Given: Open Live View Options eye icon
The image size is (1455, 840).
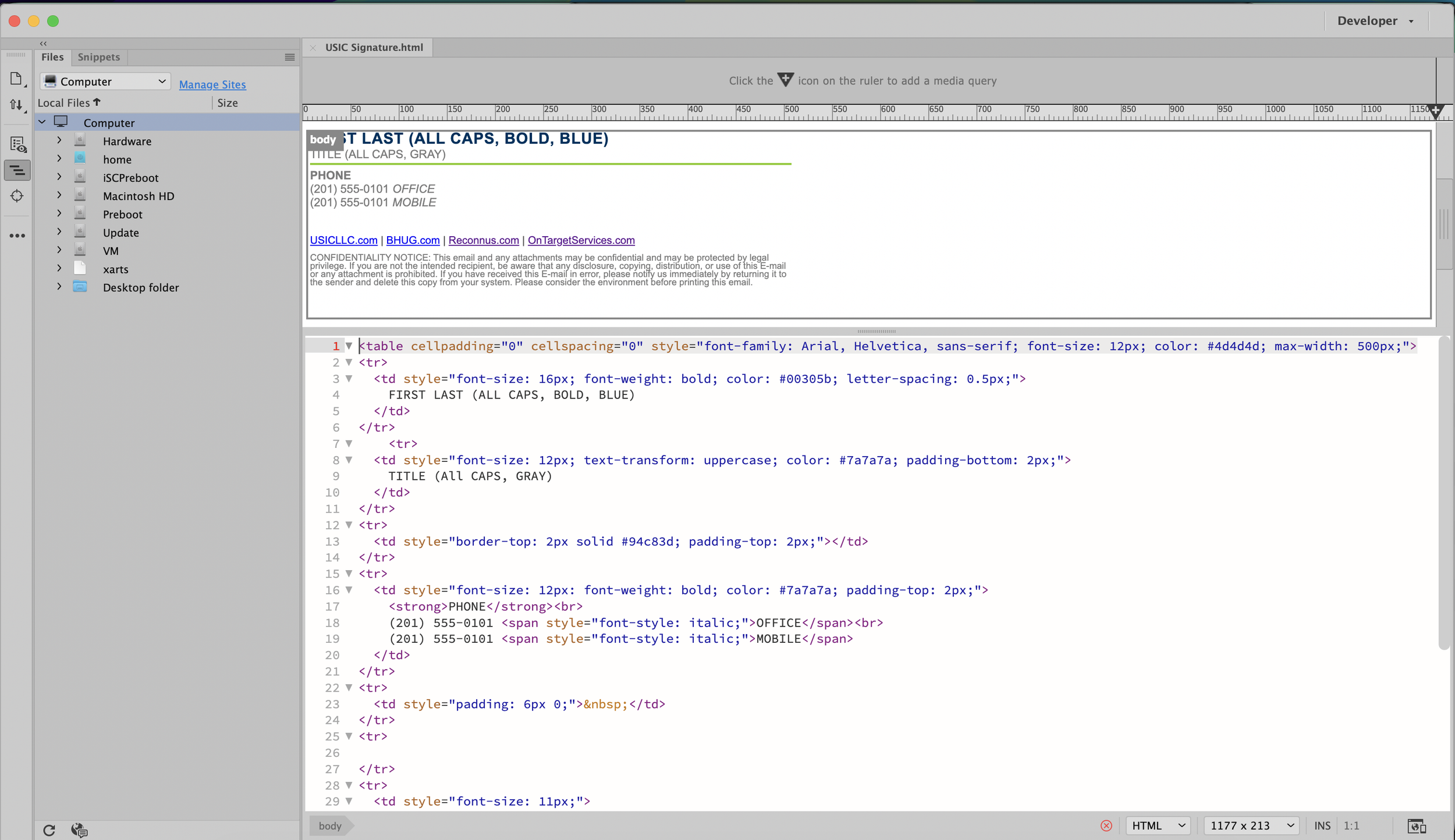Looking at the screenshot, I should (17, 144).
